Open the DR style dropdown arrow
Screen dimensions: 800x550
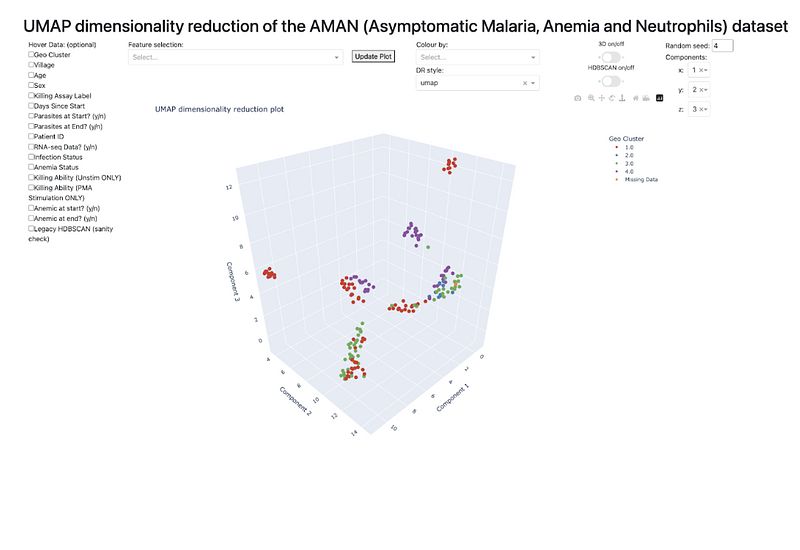point(534,83)
